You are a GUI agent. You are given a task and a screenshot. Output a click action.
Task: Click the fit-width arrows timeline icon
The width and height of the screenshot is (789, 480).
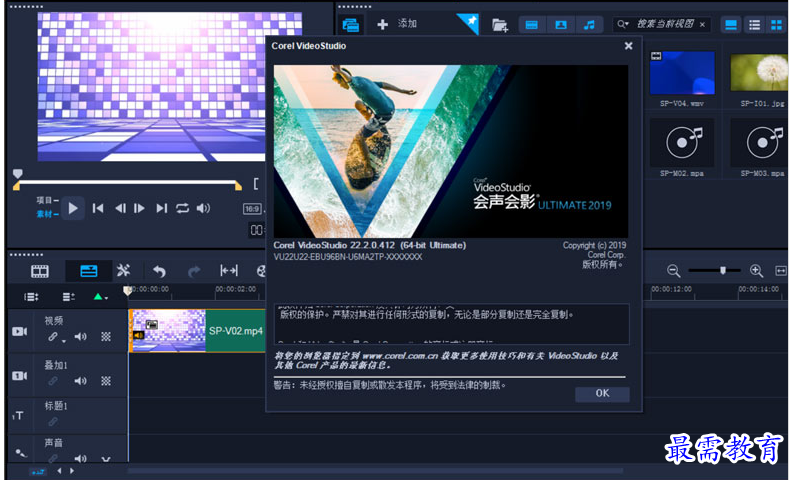[x=229, y=271]
